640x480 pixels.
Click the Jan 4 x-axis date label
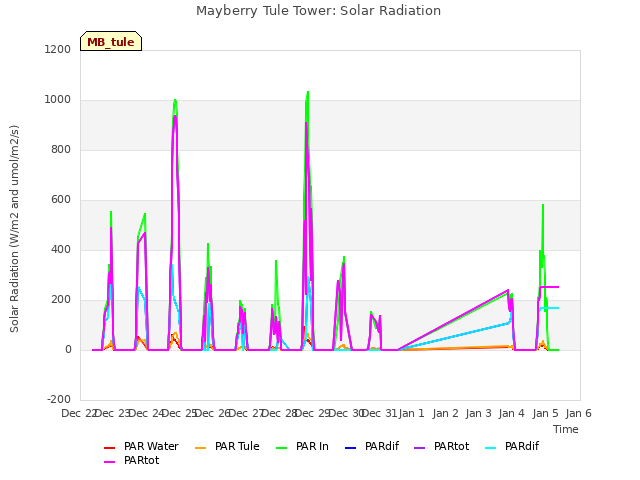click(512, 413)
